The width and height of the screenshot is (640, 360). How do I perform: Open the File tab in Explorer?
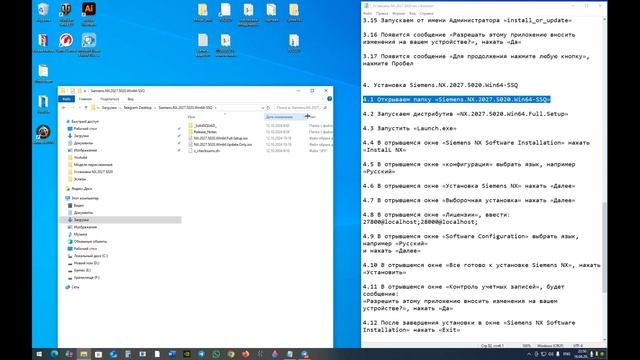tap(66, 99)
